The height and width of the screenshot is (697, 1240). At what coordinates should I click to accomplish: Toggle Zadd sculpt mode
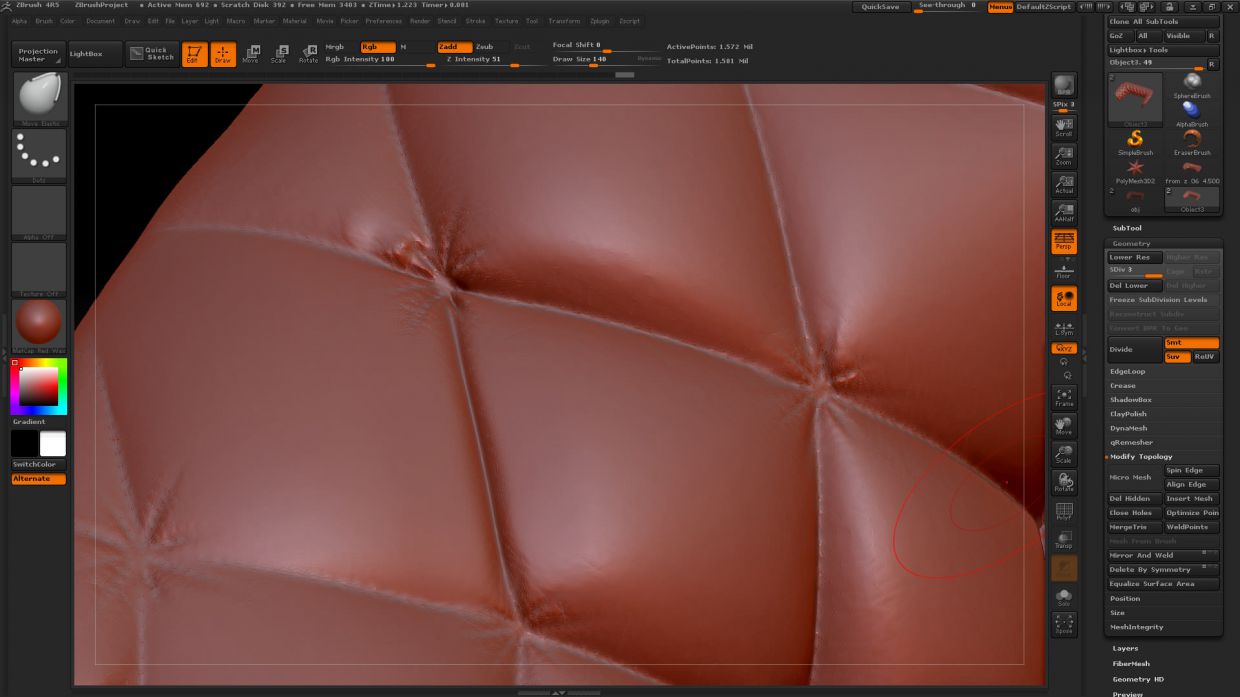point(454,47)
